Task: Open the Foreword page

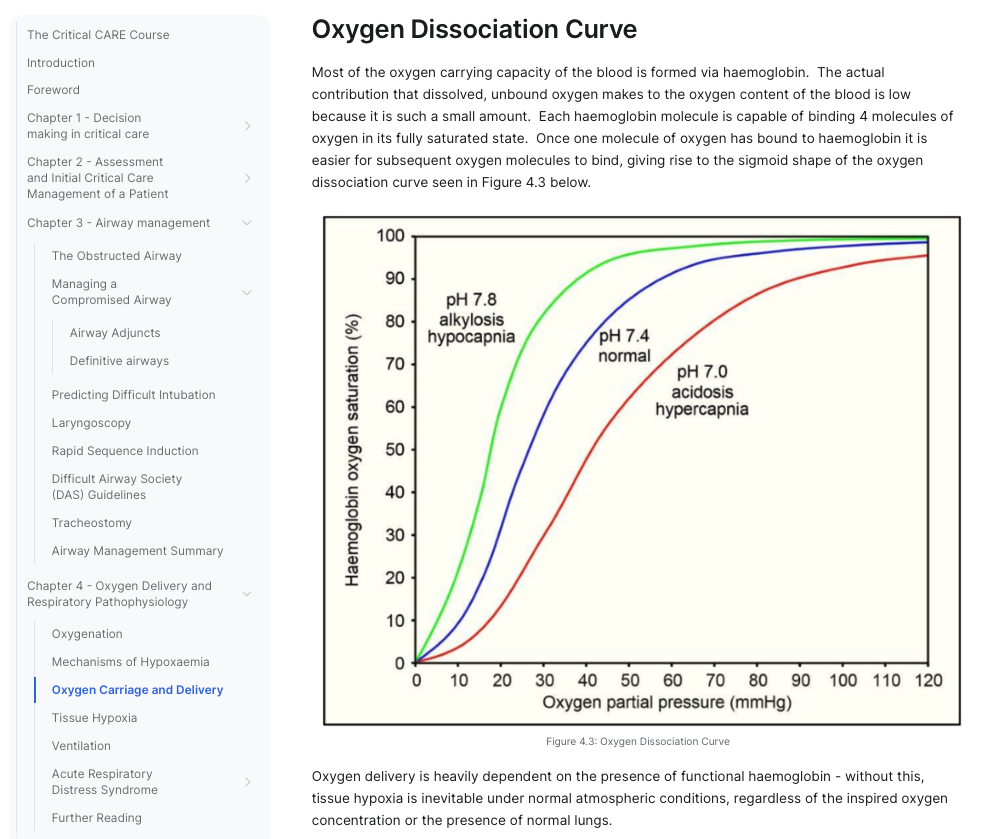Action: 53,90
